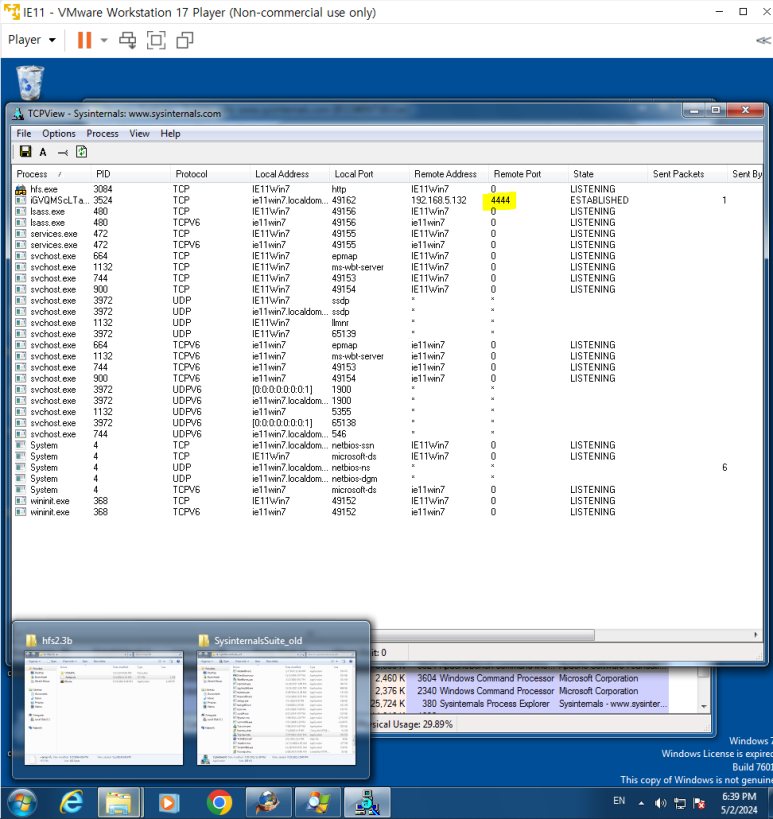This screenshot has height=819, width=773.
Task: Open the hfs2.3b window thumbnail preview
Action: [x=104, y=708]
